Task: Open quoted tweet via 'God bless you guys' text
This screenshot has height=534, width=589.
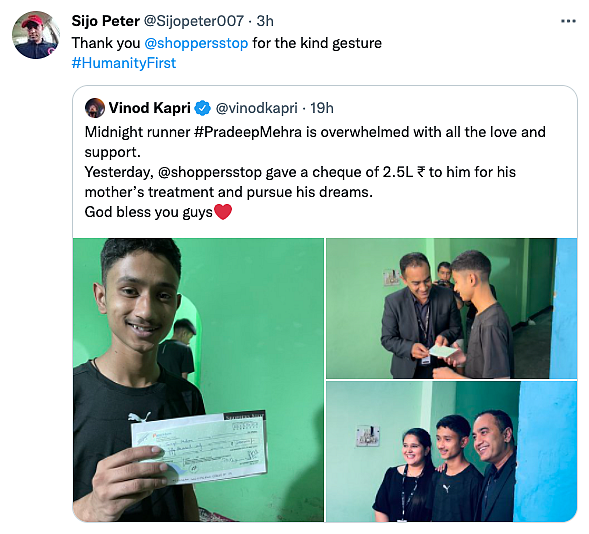Action: pos(149,212)
